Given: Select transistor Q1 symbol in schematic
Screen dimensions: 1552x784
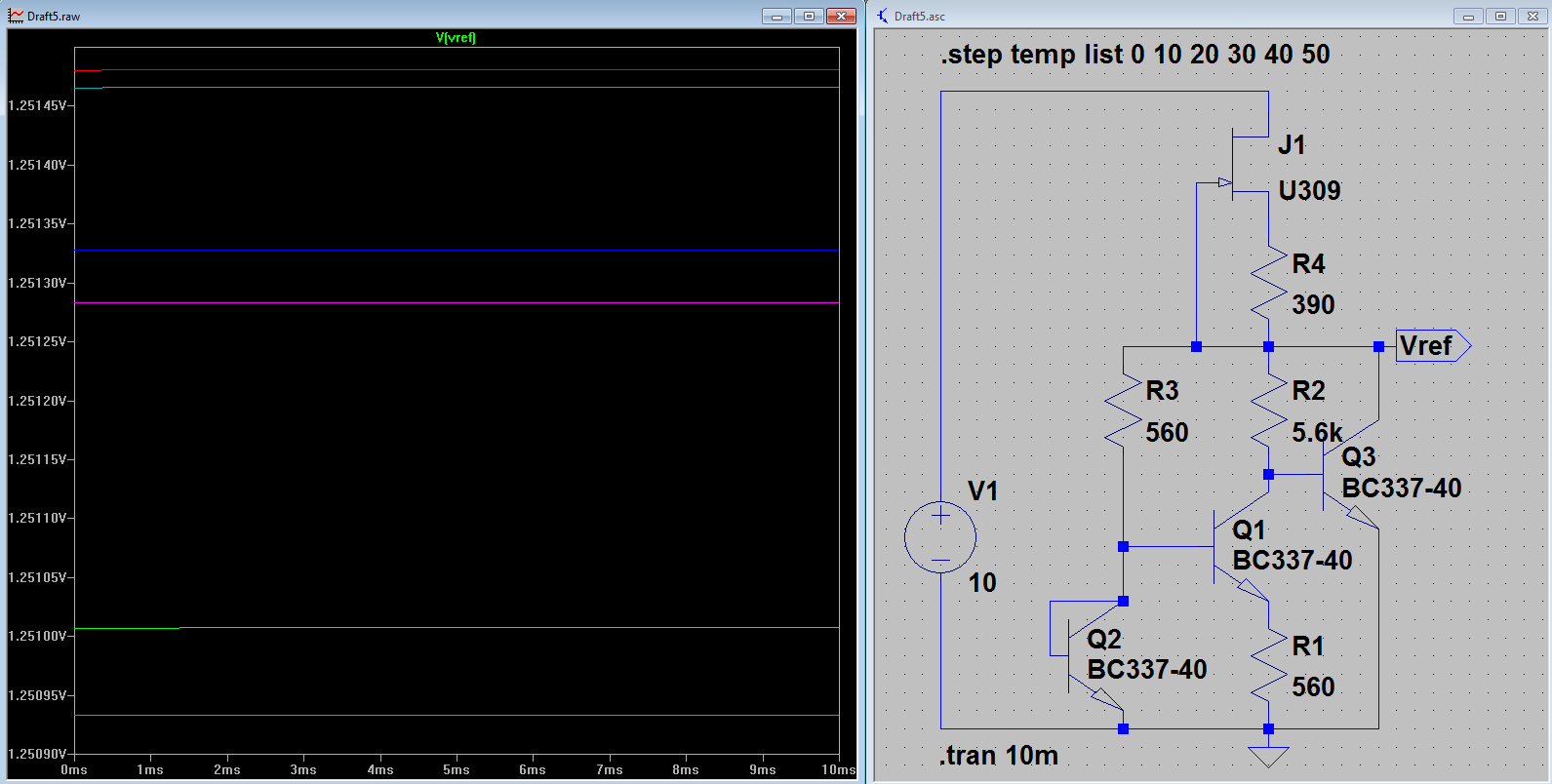Looking at the screenshot, I should point(1241,546).
